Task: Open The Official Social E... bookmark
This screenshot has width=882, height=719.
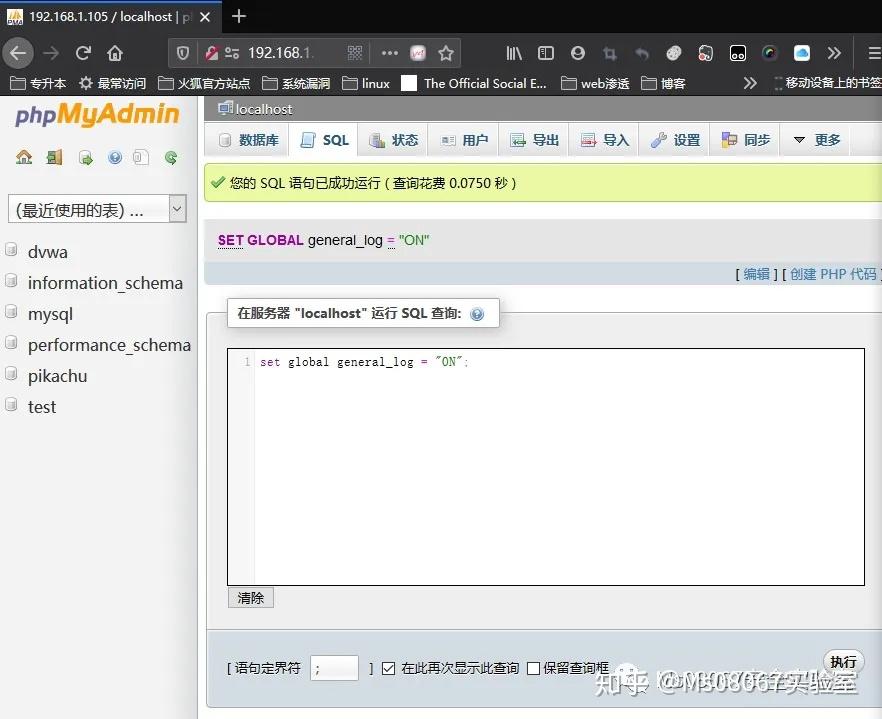Action: click(474, 83)
